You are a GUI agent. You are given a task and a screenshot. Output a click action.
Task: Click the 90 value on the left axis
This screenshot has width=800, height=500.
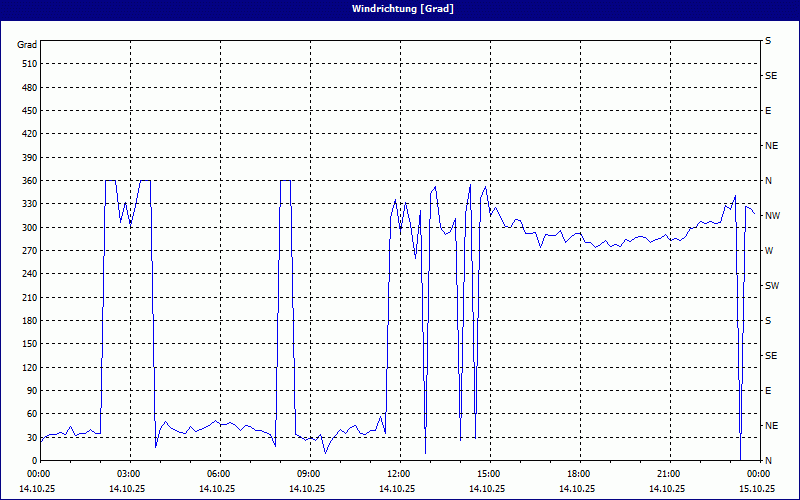30,391
